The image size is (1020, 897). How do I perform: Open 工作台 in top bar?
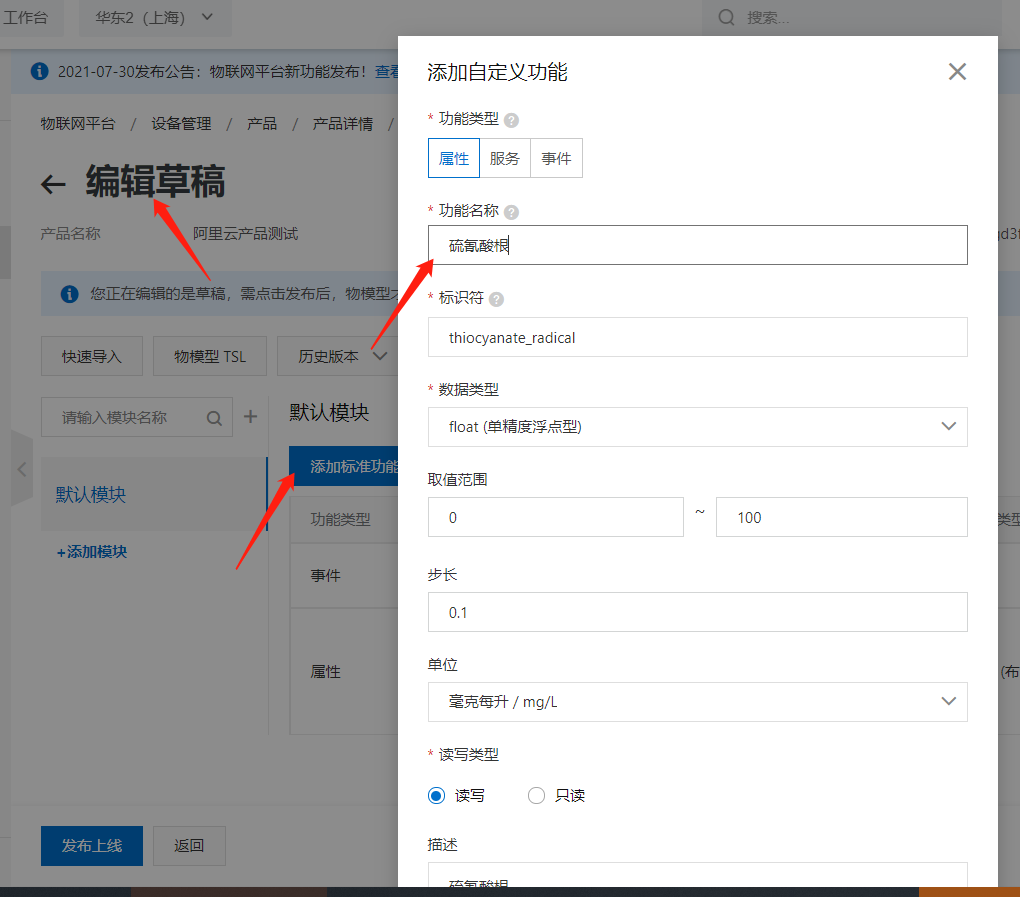(x=26, y=18)
